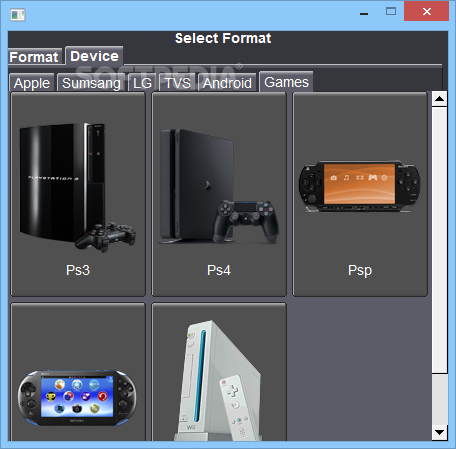
Task: Open the Device tab
Action: tap(94, 56)
